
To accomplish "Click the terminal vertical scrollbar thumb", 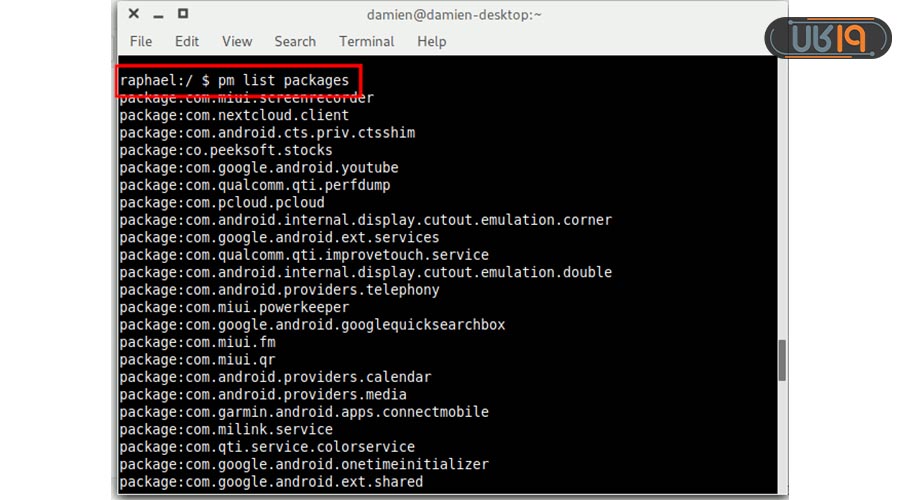I will pyautogui.click(x=782, y=360).
